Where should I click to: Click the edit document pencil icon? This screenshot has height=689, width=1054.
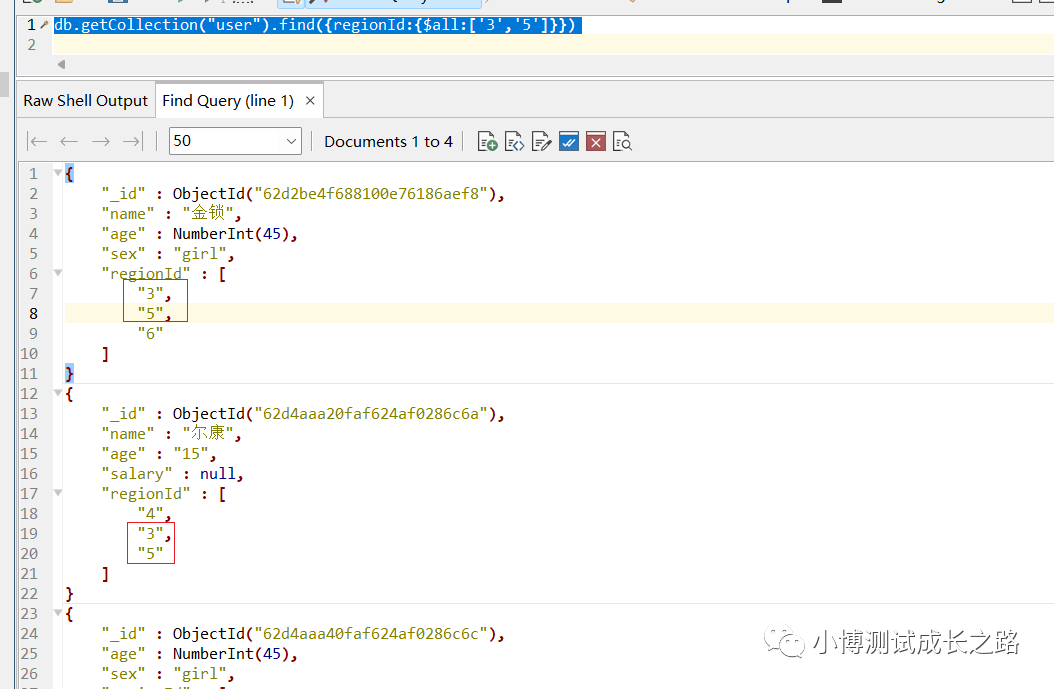tap(542, 142)
